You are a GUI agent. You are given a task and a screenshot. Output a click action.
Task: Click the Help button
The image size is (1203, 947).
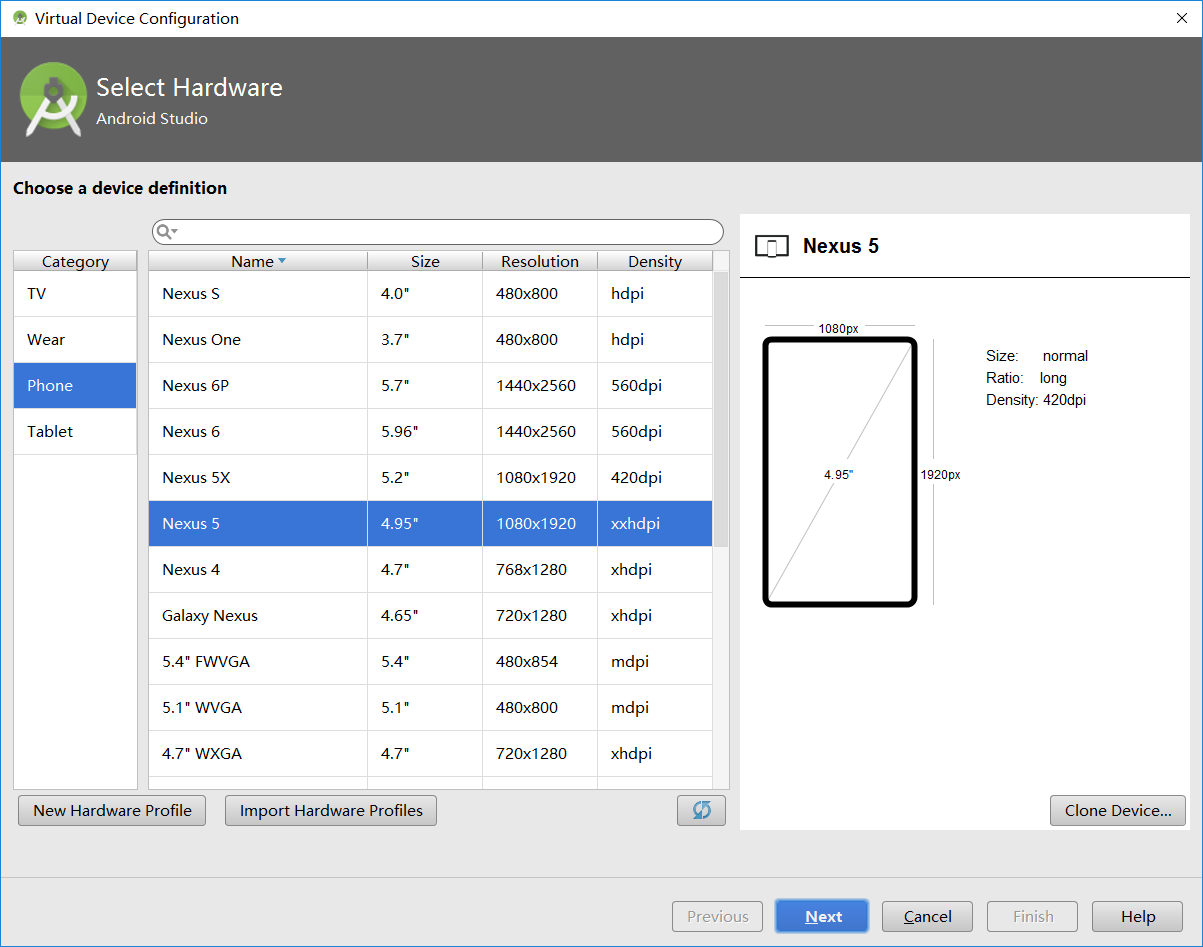pos(1138,916)
